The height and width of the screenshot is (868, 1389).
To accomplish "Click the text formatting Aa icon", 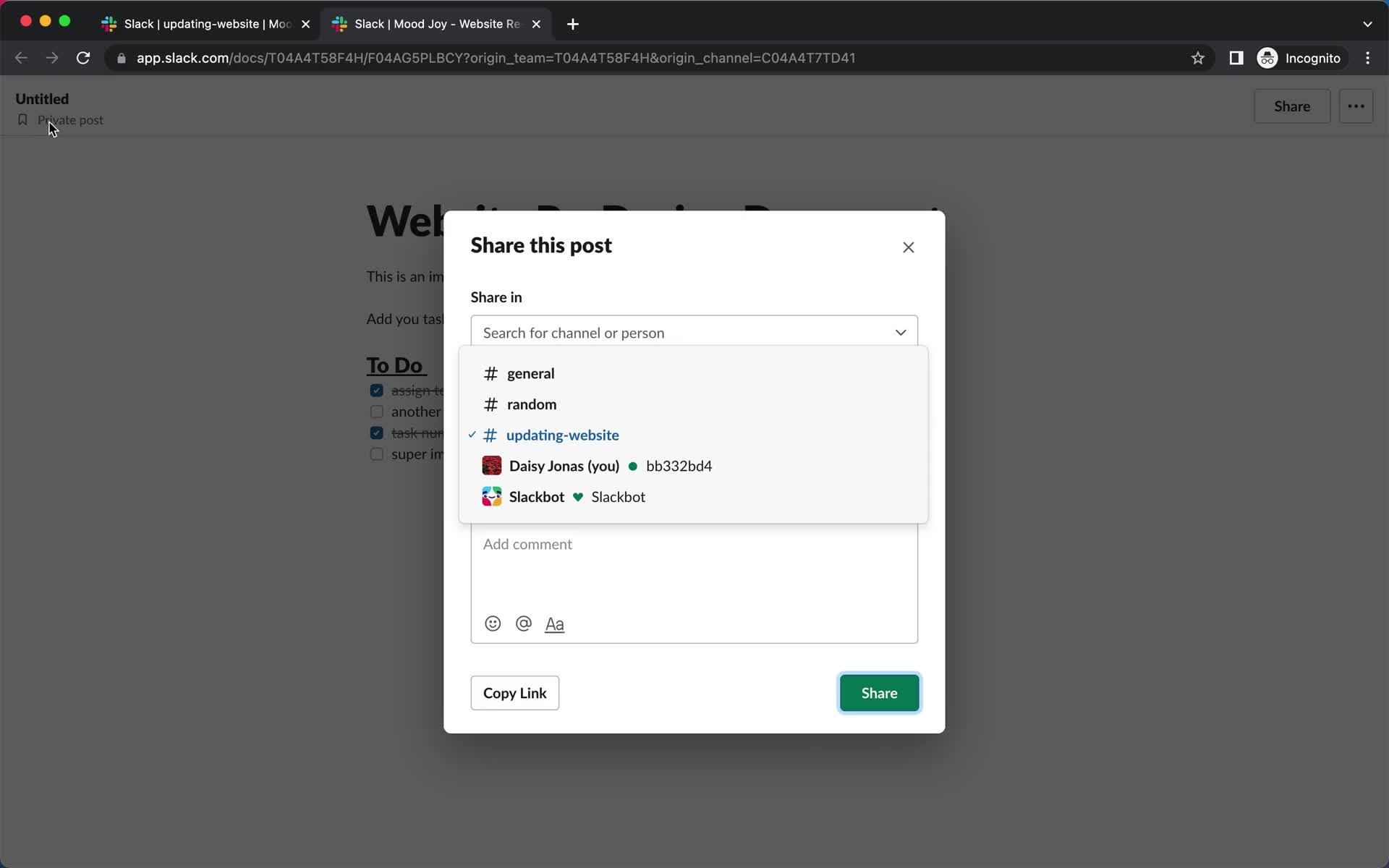I will pyautogui.click(x=555, y=623).
